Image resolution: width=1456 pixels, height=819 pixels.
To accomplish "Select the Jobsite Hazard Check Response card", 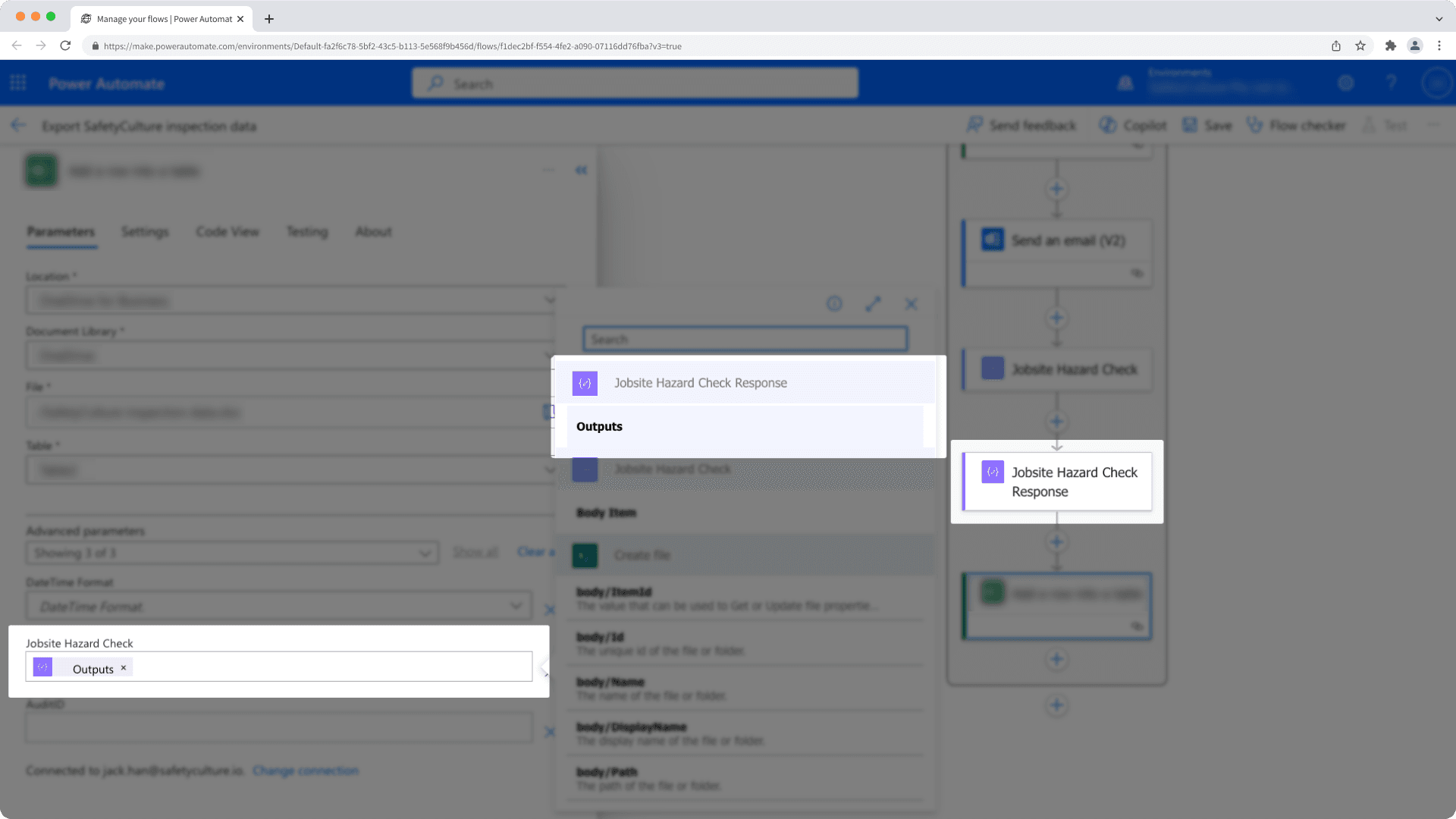I will [1056, 482].
